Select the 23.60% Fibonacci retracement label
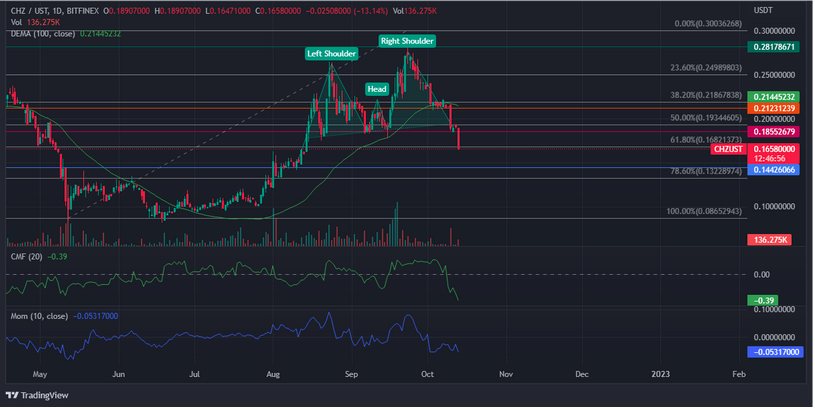The height and width of the screenshot is (409, 815). pos(704,69)
